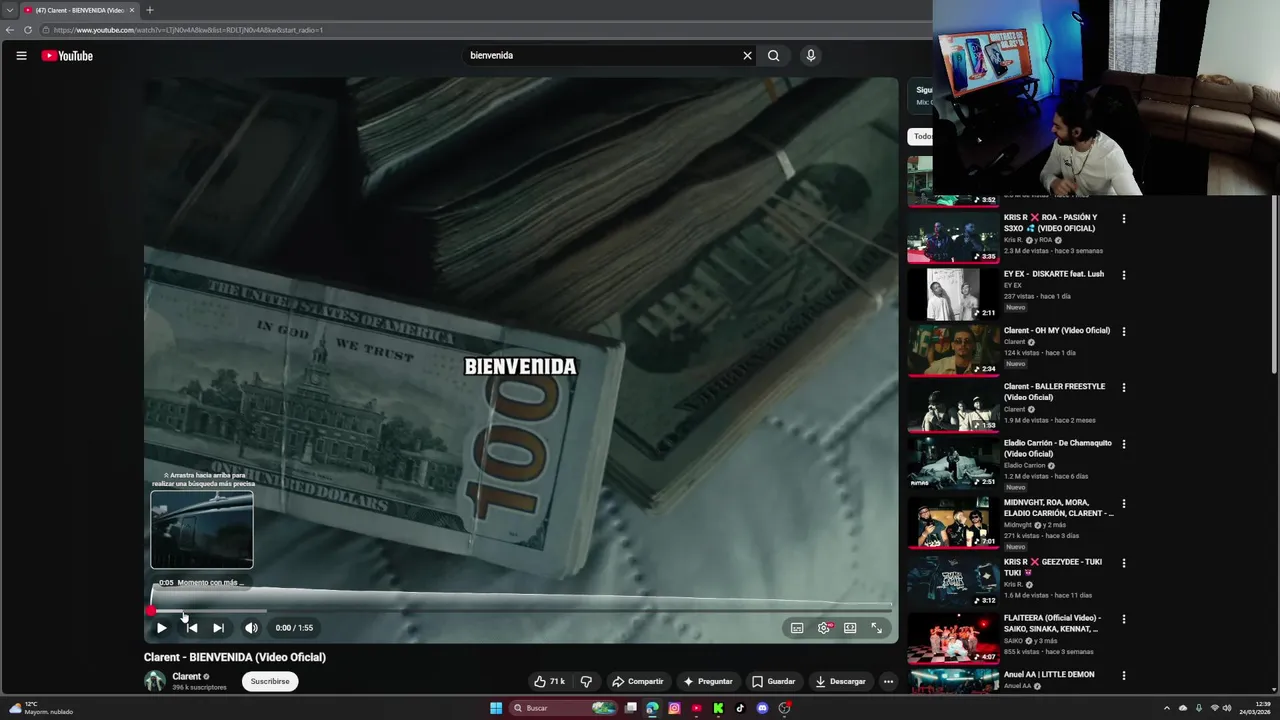1280x720 pixels.
Task: Open the player settings gear
Action: [x=824, y=628]
